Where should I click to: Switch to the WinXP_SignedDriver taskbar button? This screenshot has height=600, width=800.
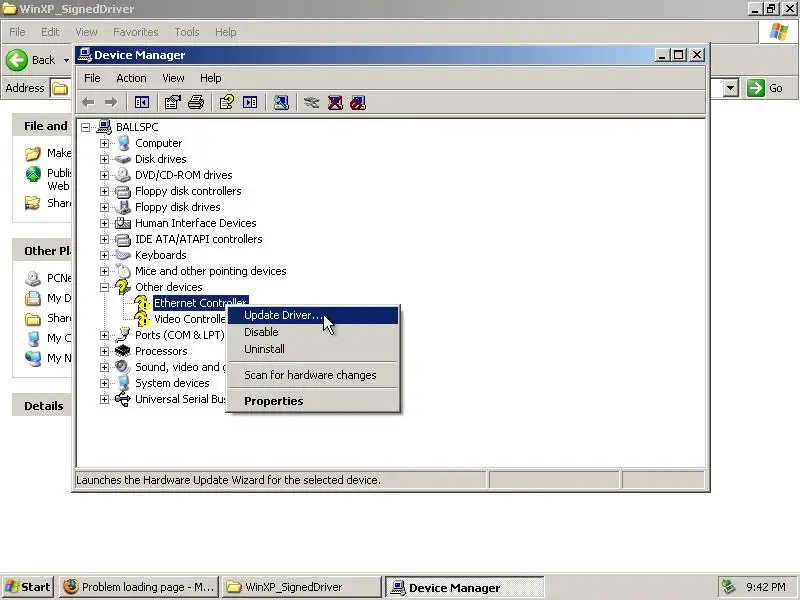302,587
